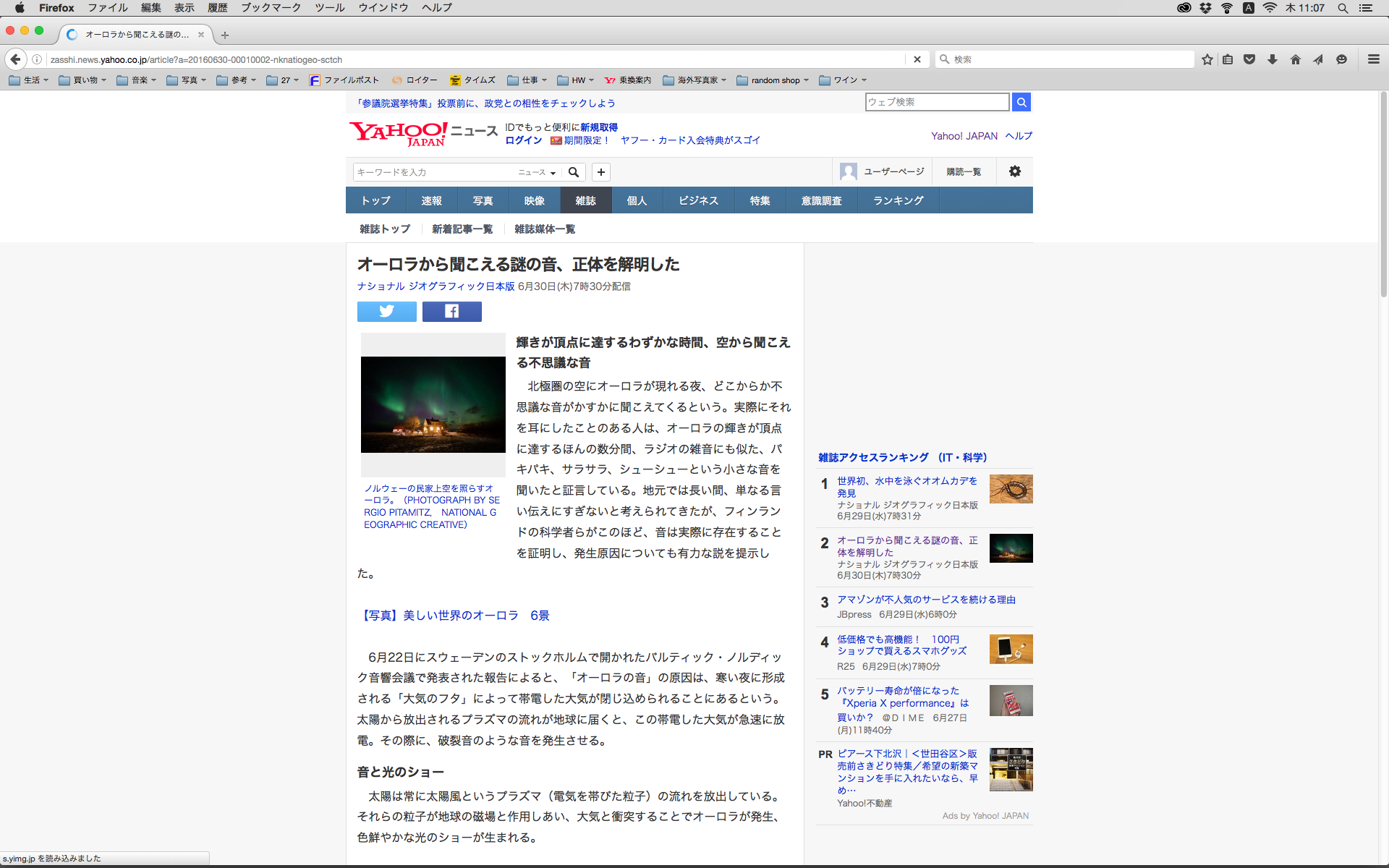Open the Firefox hamburger menu

point(1373,59)
